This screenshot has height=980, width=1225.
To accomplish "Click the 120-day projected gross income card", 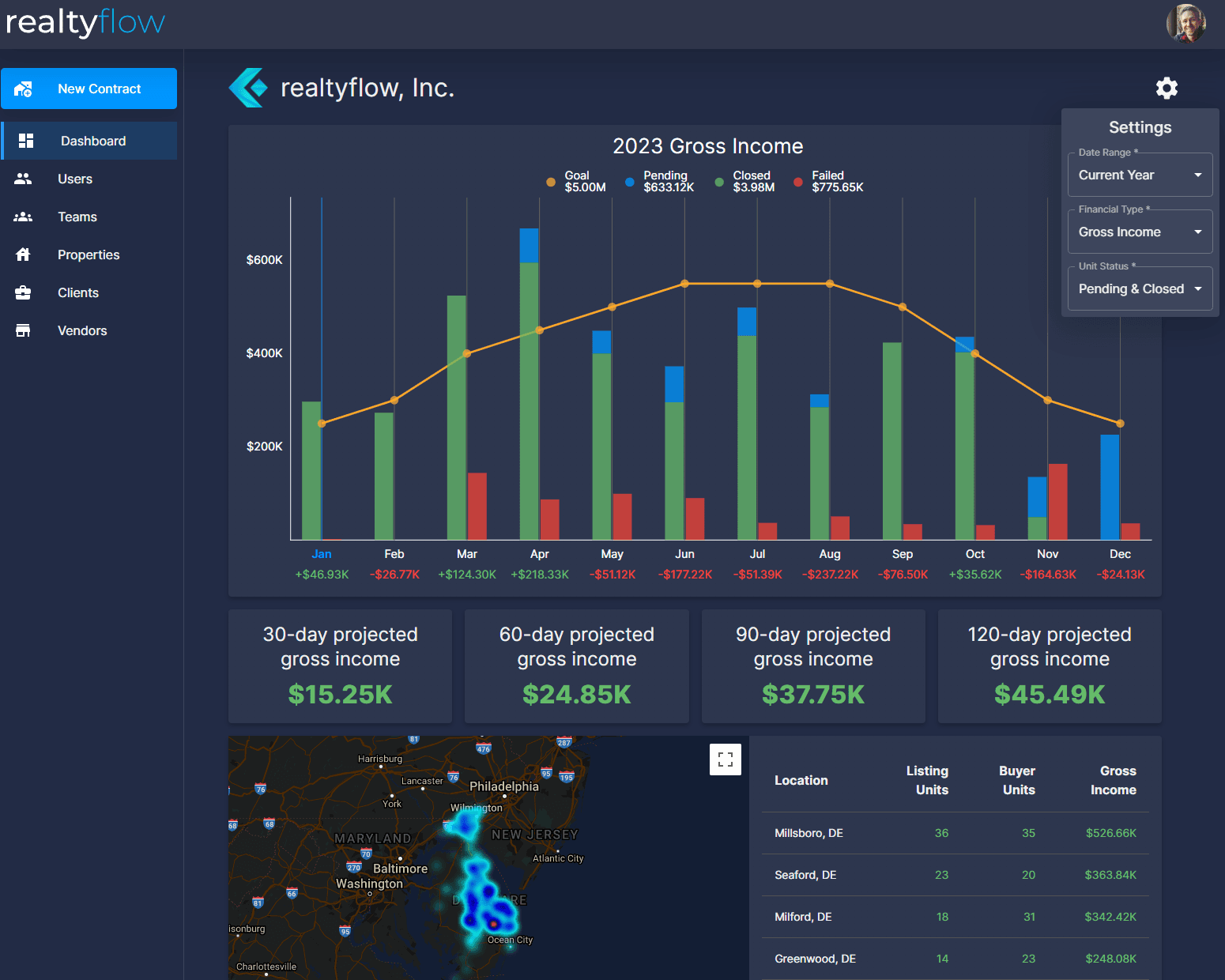I will (x=1050, y=666).
